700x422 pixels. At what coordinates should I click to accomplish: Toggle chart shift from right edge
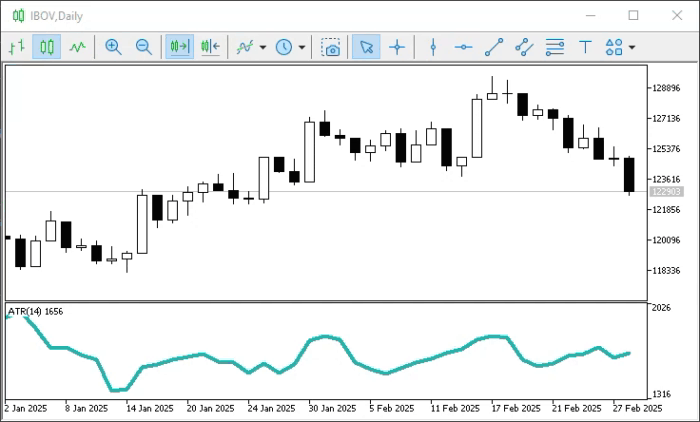coord(210,46)
